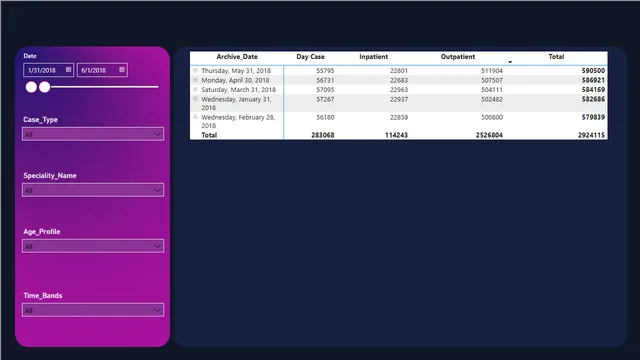Viewport: 640px width, 360px height.
Task: Click the Age_Profile slicer label
Action: (x=42, y=231)
